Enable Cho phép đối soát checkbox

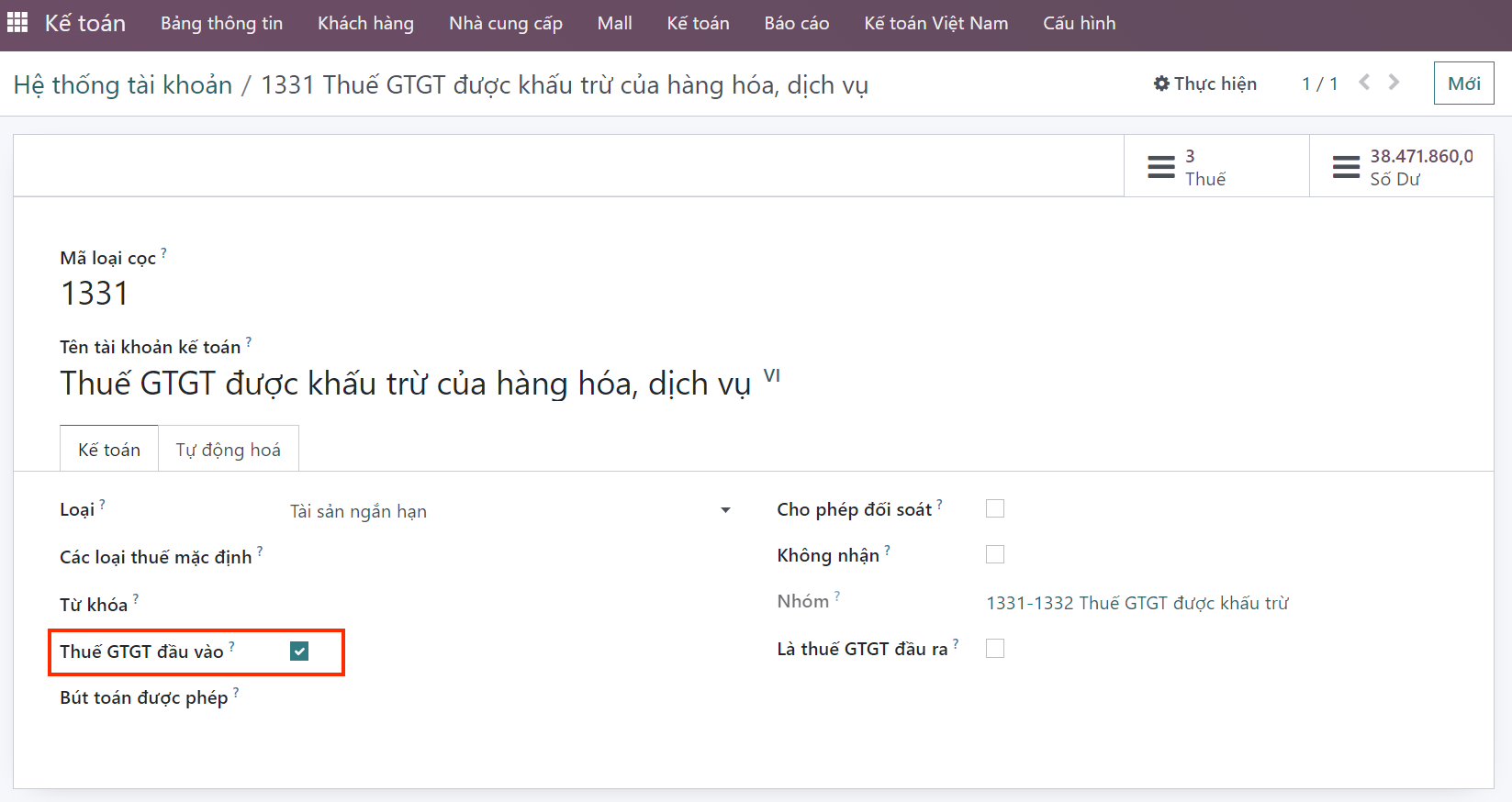pos(995,508)
